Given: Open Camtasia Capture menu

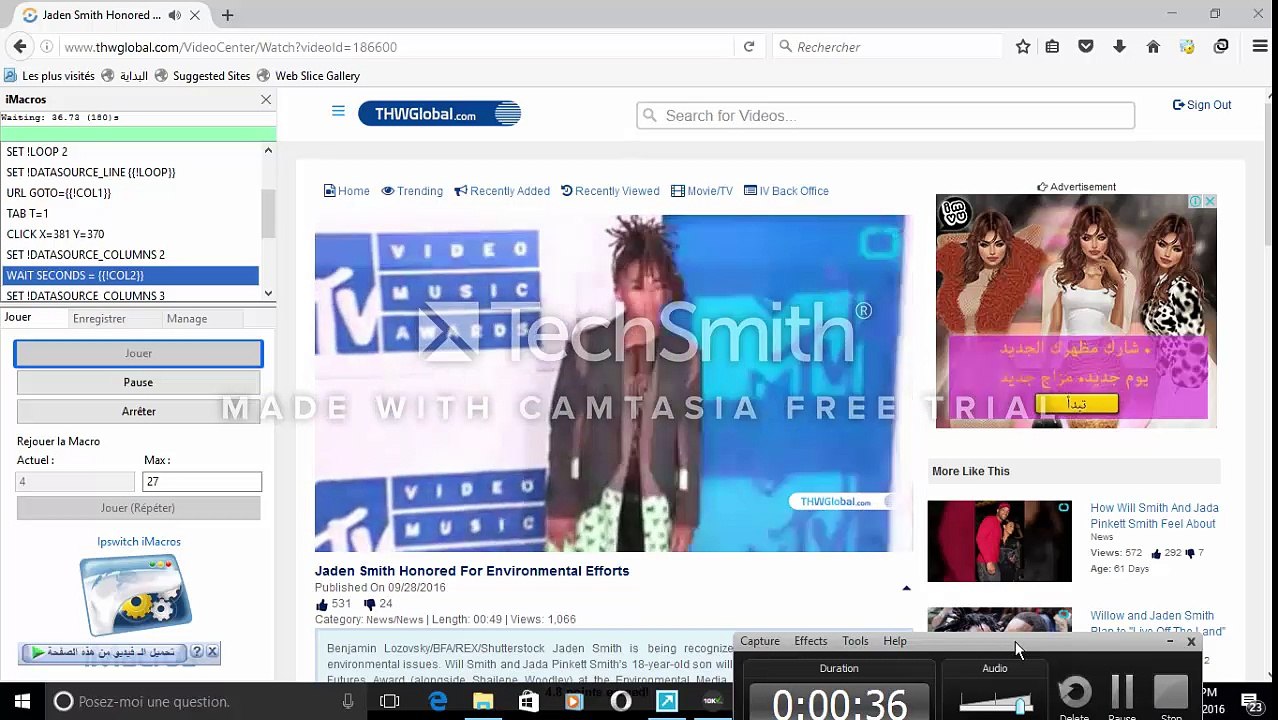Looking at the screenshot, I should (x=760, y=641).
